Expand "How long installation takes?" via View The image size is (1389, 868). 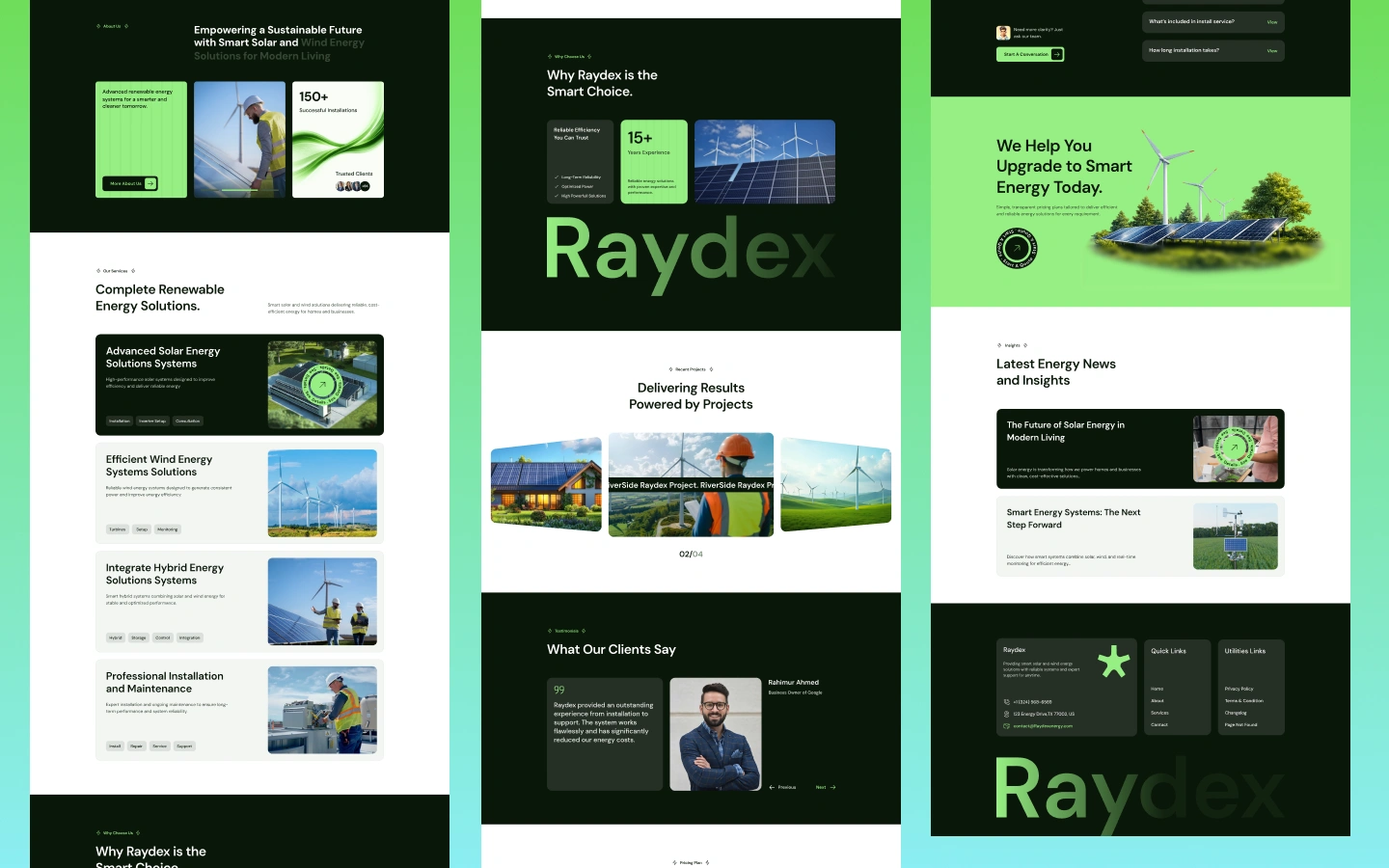tap(1272, 51)
